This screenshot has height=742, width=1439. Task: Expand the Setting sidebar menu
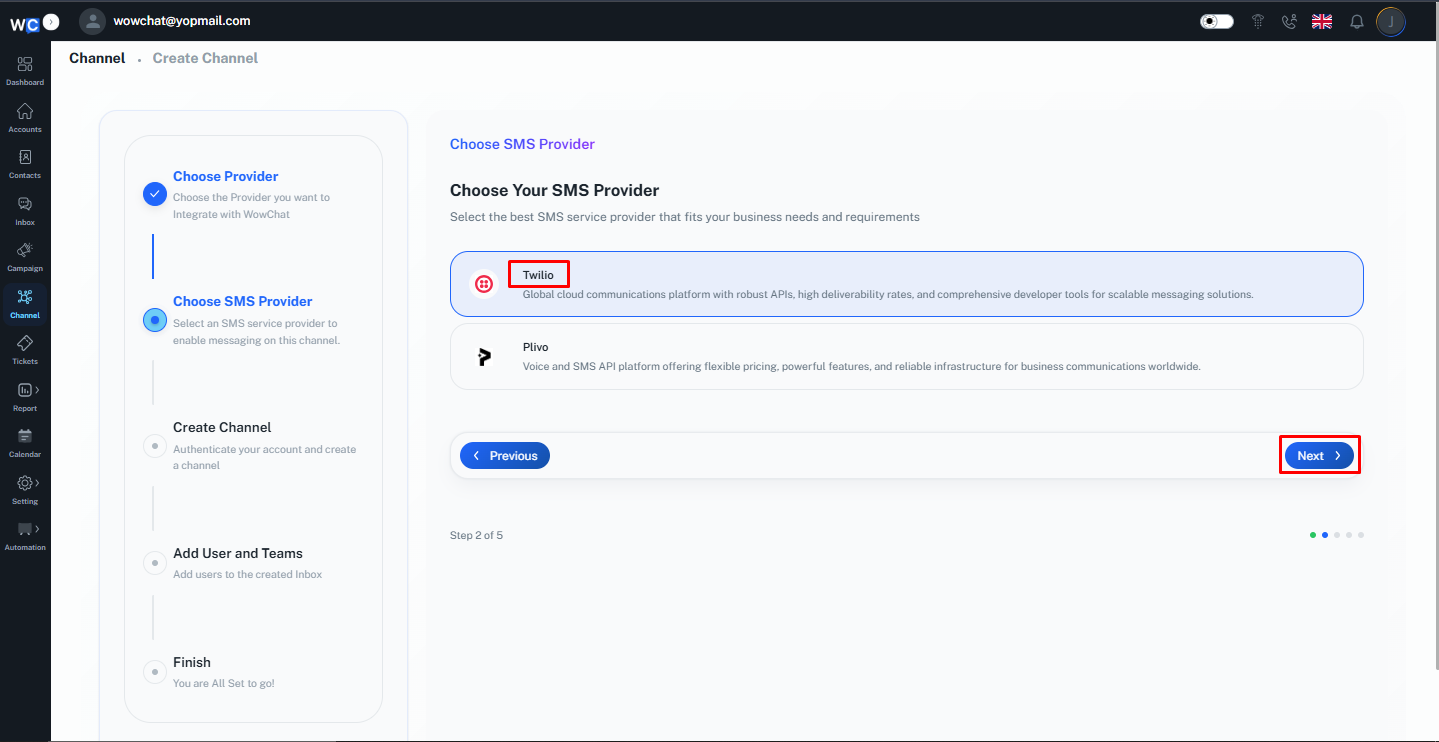[25, 489]
